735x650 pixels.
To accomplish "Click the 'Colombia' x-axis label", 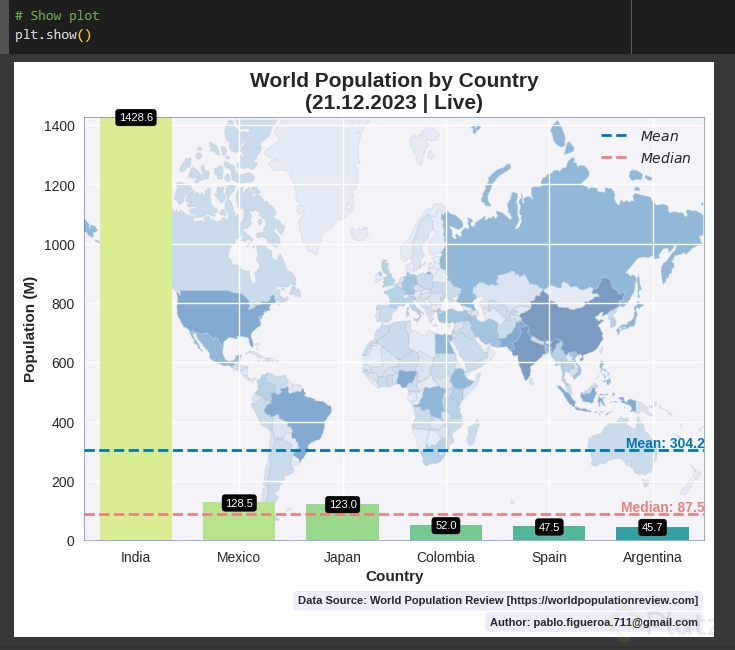I will 446,557.
